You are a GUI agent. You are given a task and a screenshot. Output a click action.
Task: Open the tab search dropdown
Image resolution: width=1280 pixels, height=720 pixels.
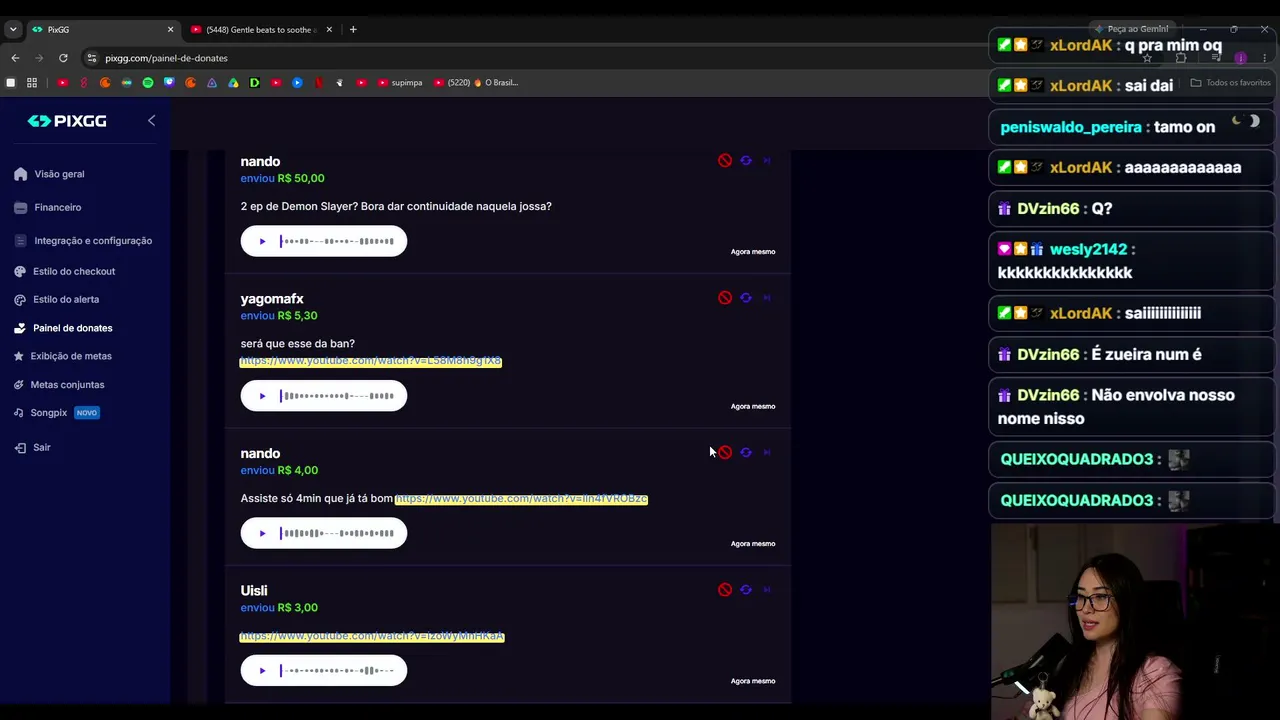click(13, 29)
